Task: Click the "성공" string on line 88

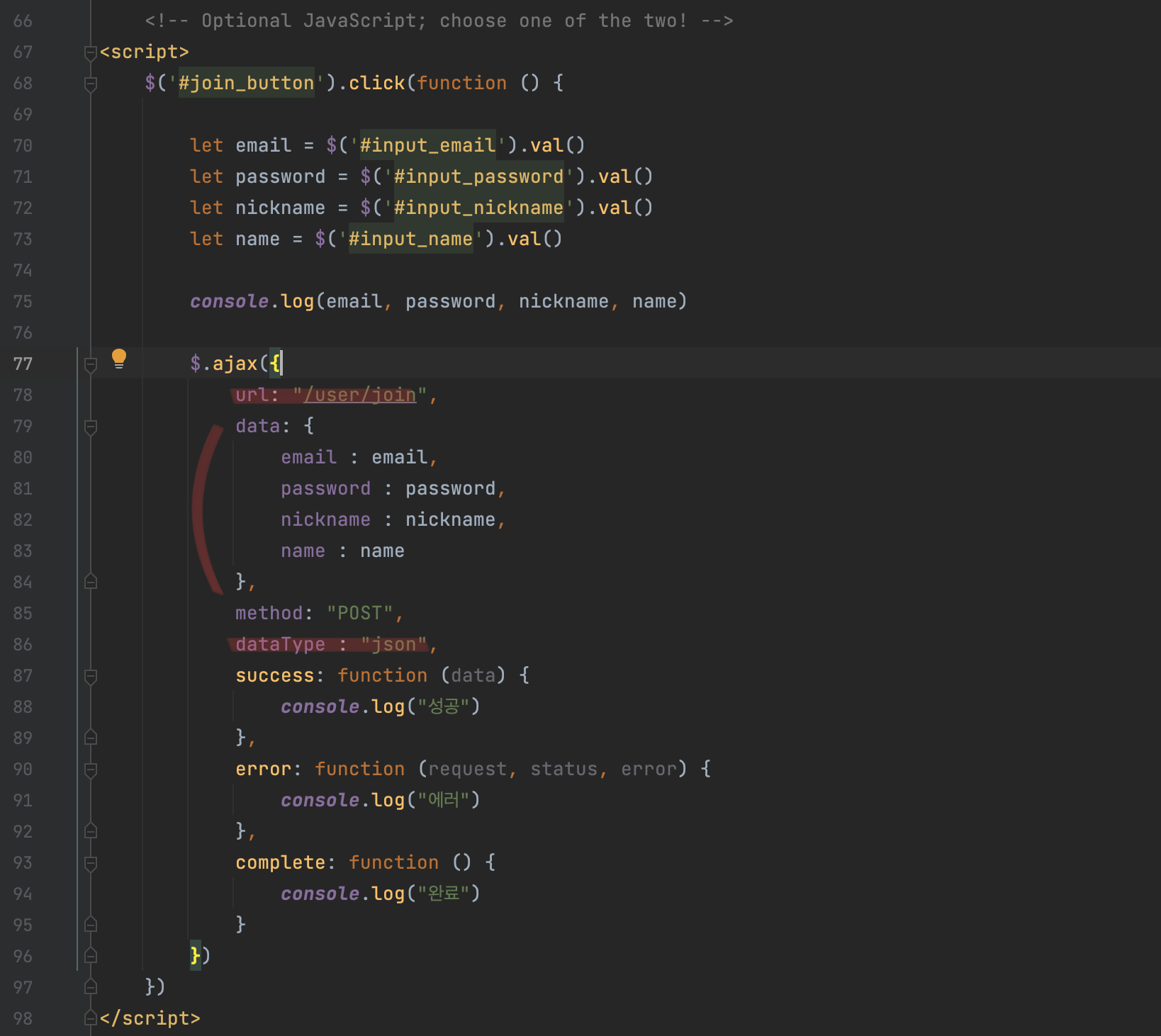Action: click(x=444, y=706)
